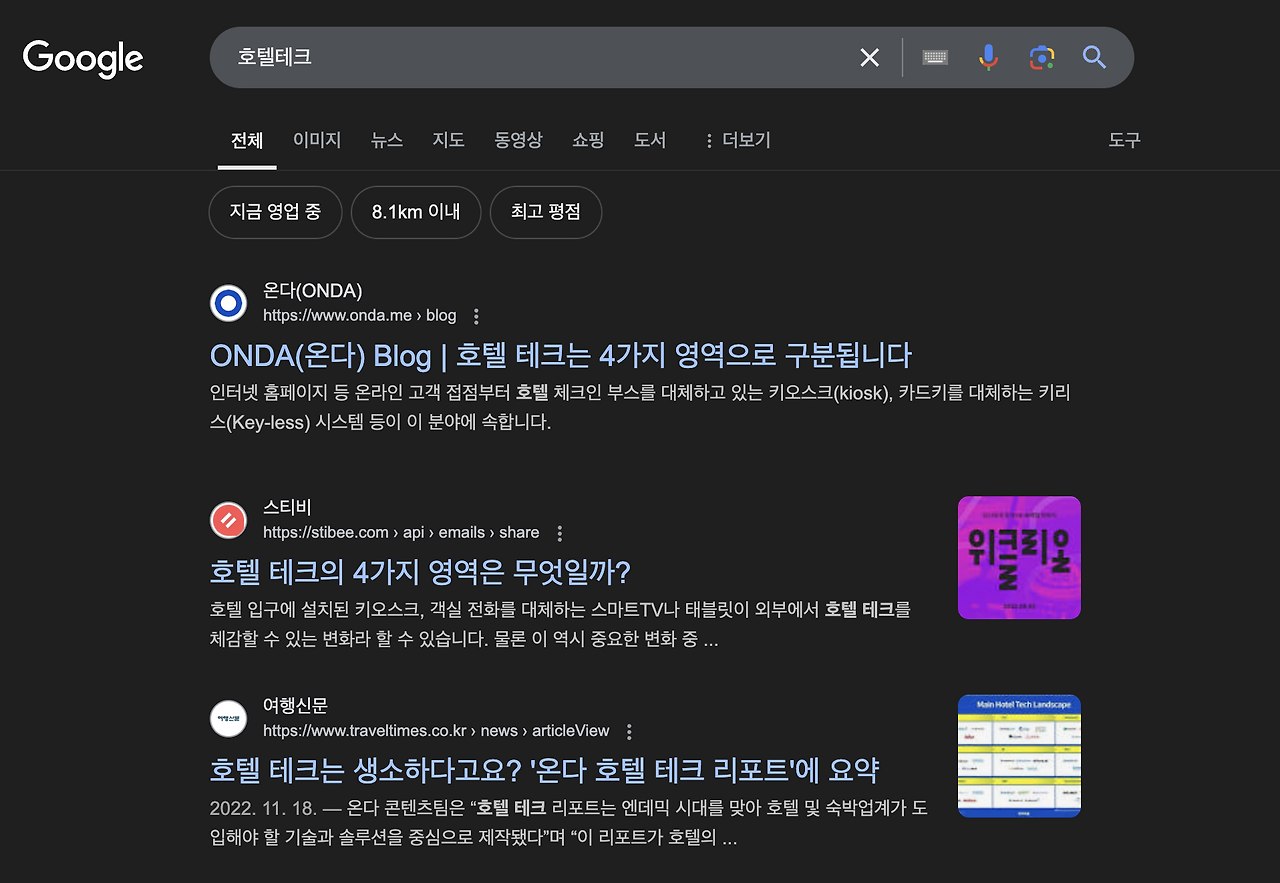Expand the 더보기 menu
Screen dimensions: 1280x883
(738, 140)
